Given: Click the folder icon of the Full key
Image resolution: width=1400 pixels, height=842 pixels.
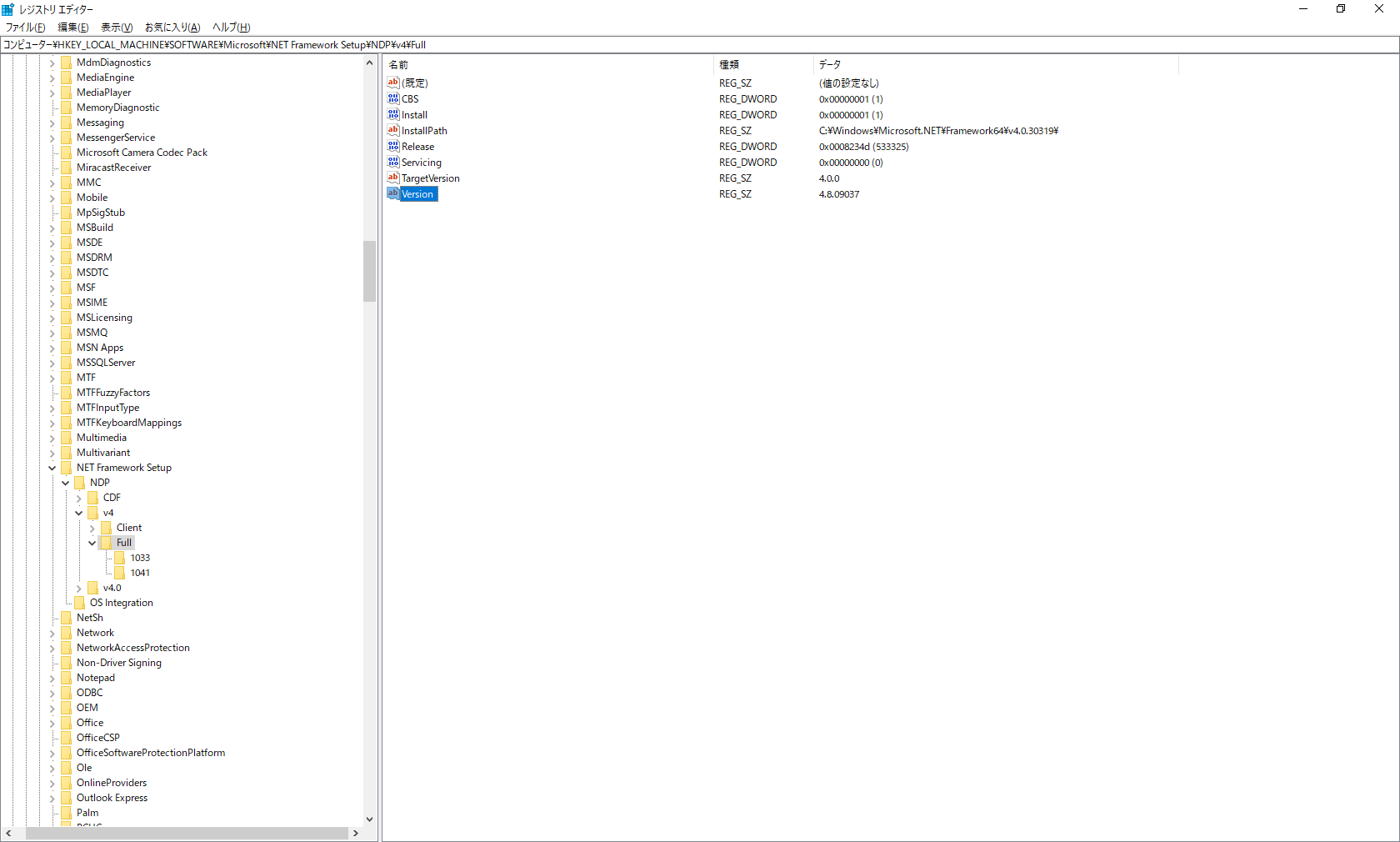Looking at the screenshot, I should pyautogui.click(x=107, y=543).
